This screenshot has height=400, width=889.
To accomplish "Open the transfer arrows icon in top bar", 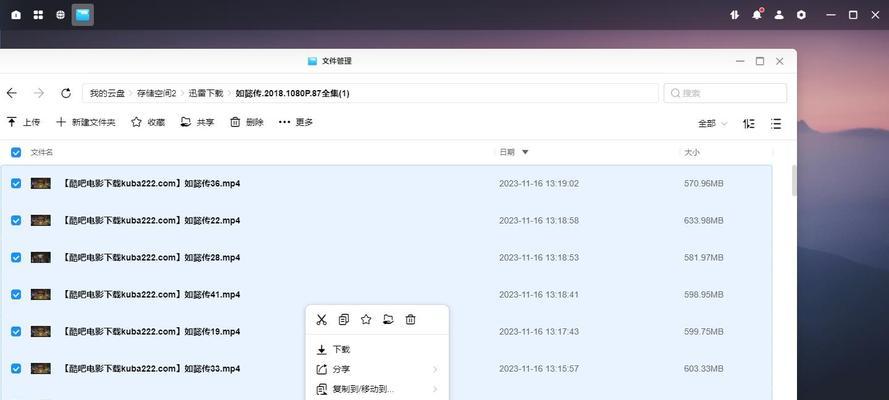I will click(735, 15).
